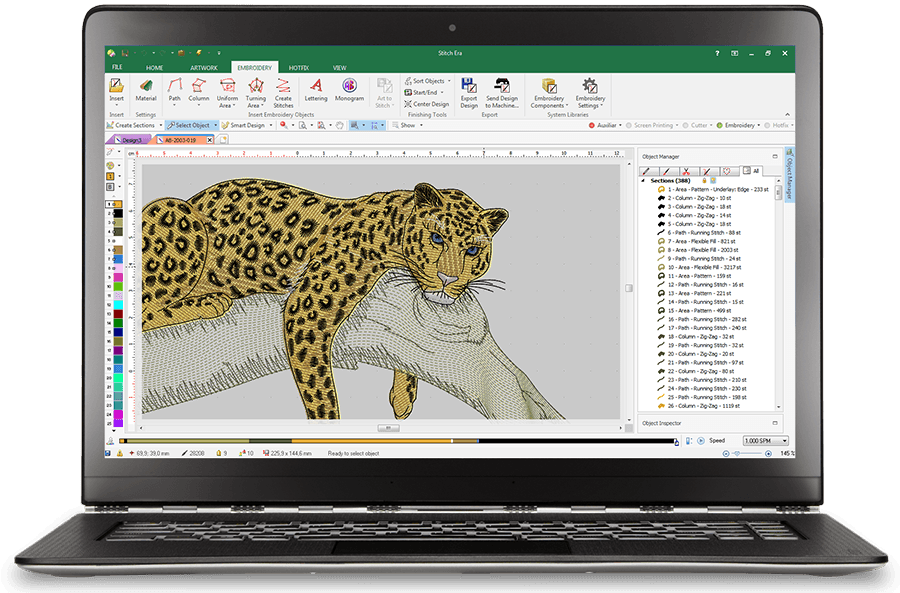Switch to the ARTWORK ribbon tab

pyautogui.click(x=204, y=67)
